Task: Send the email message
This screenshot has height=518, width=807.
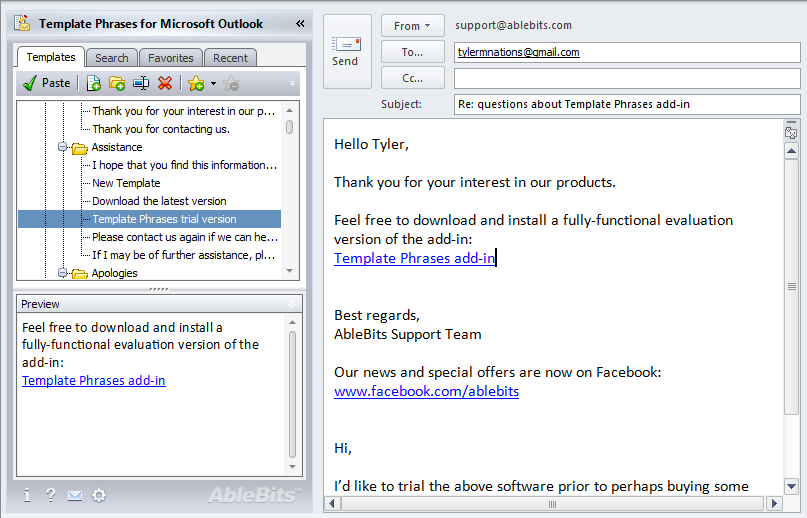Action: pos(347,51)
